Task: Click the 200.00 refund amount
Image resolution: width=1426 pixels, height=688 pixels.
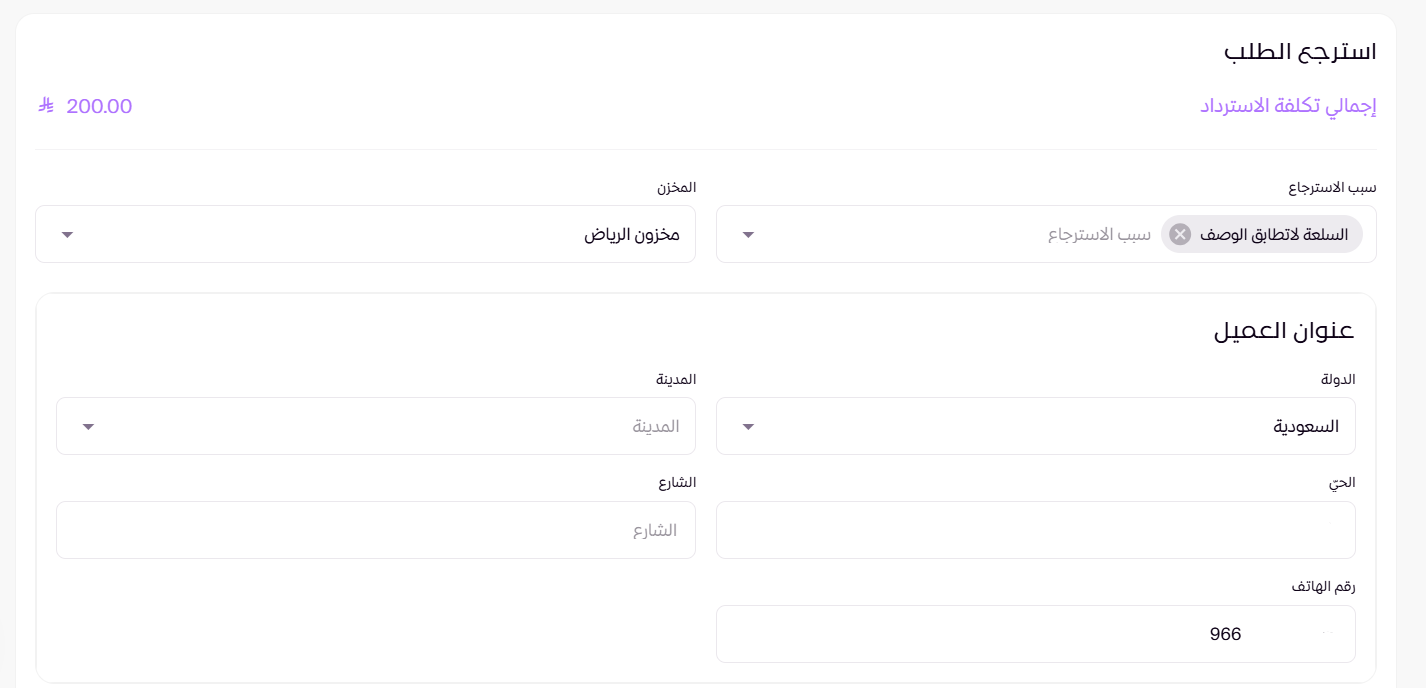Action: coord(99,106)
